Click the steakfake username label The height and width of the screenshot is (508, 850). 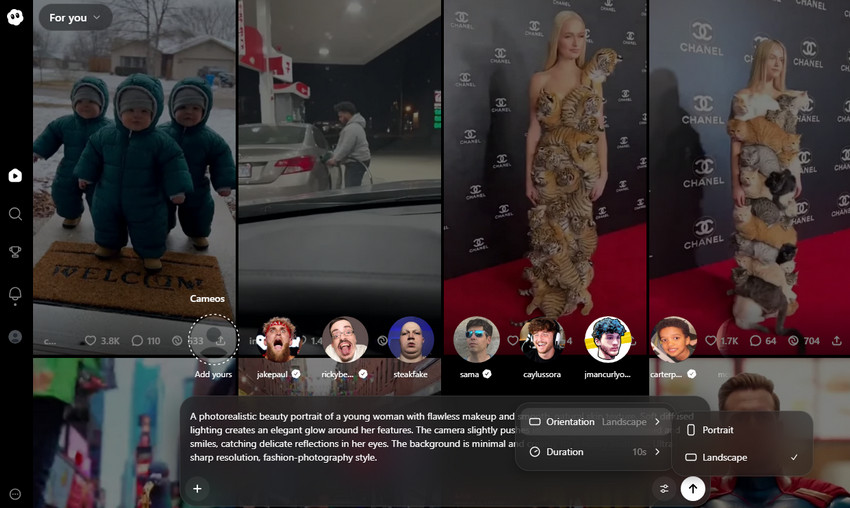410,374
